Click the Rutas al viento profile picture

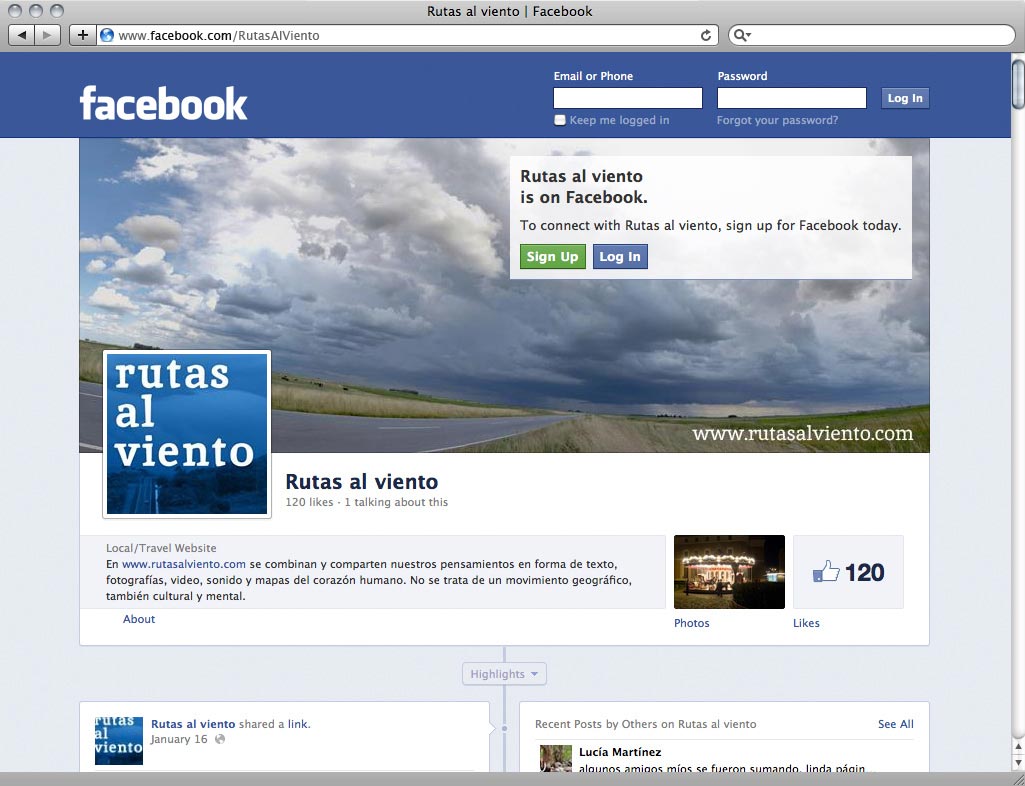point(187,434)
